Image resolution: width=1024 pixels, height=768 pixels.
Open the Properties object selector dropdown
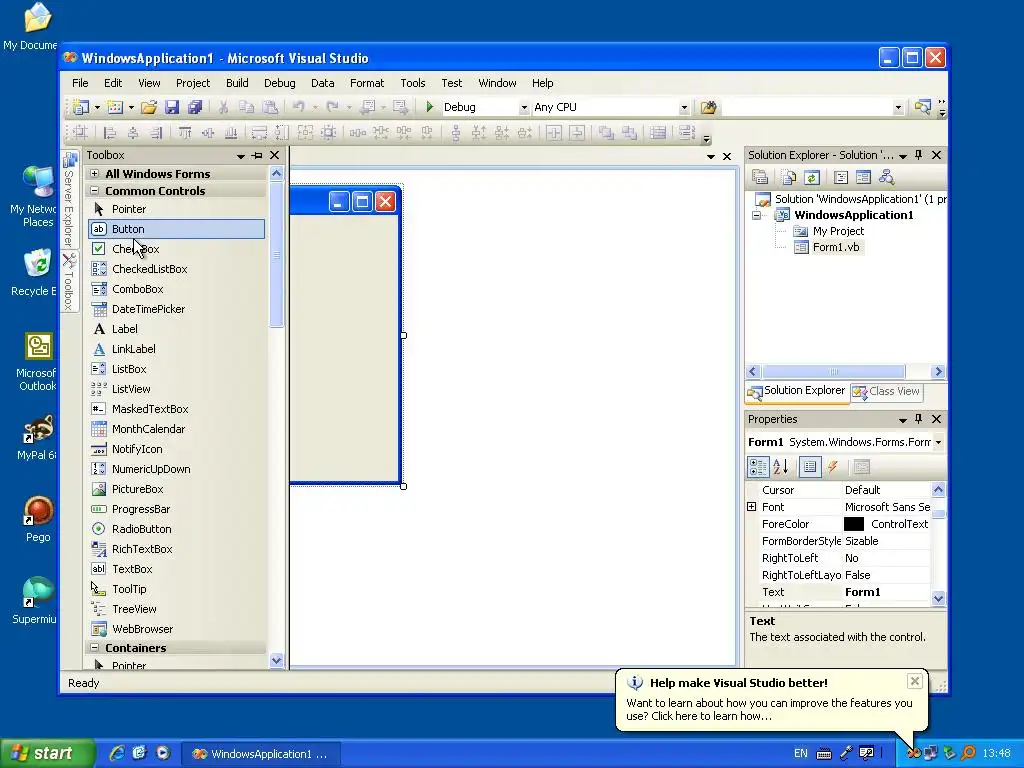(x=938, y=442)
